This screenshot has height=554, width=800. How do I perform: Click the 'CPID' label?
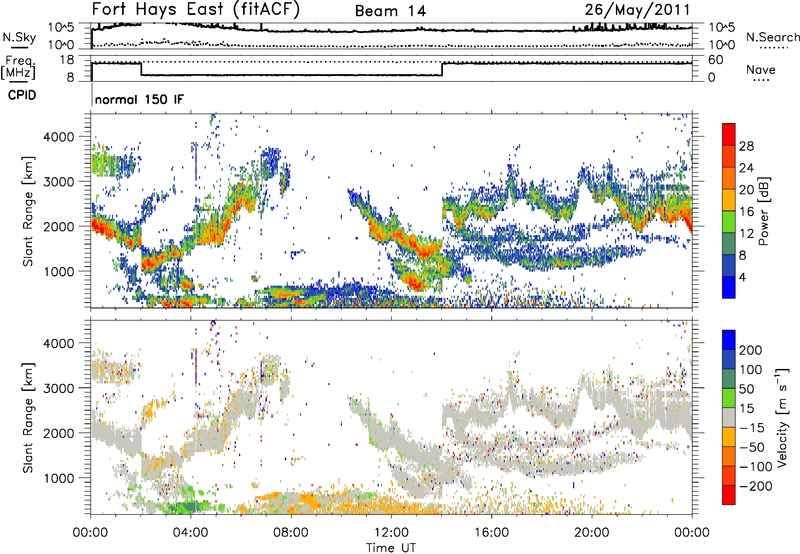22,95
